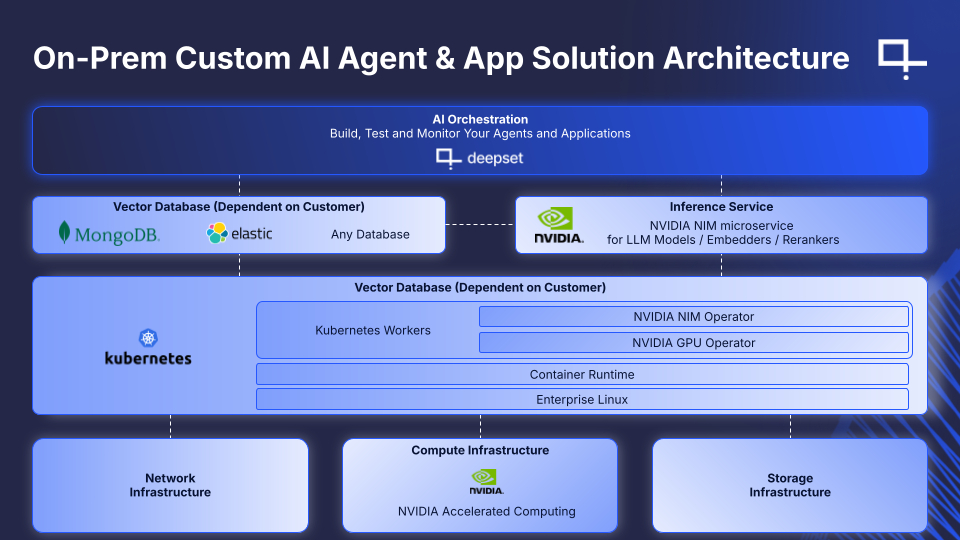The width and height of the screenshot is (960, 540).
Task: Click the slide title heading text
Action: 441,58
